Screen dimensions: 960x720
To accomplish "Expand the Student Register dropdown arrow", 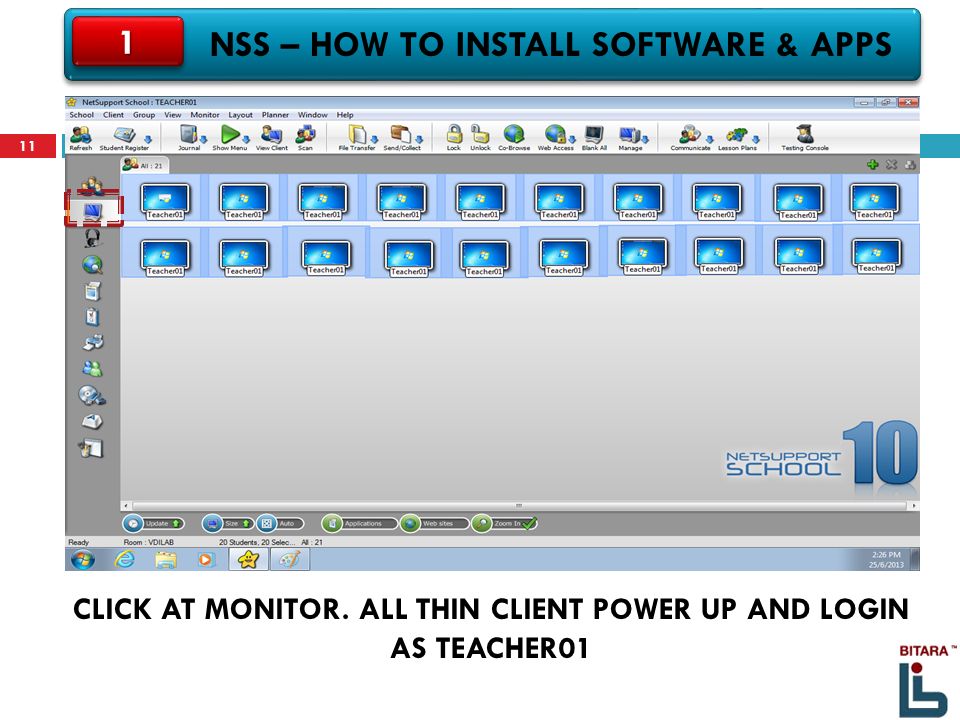I will (x=147, y=140).
